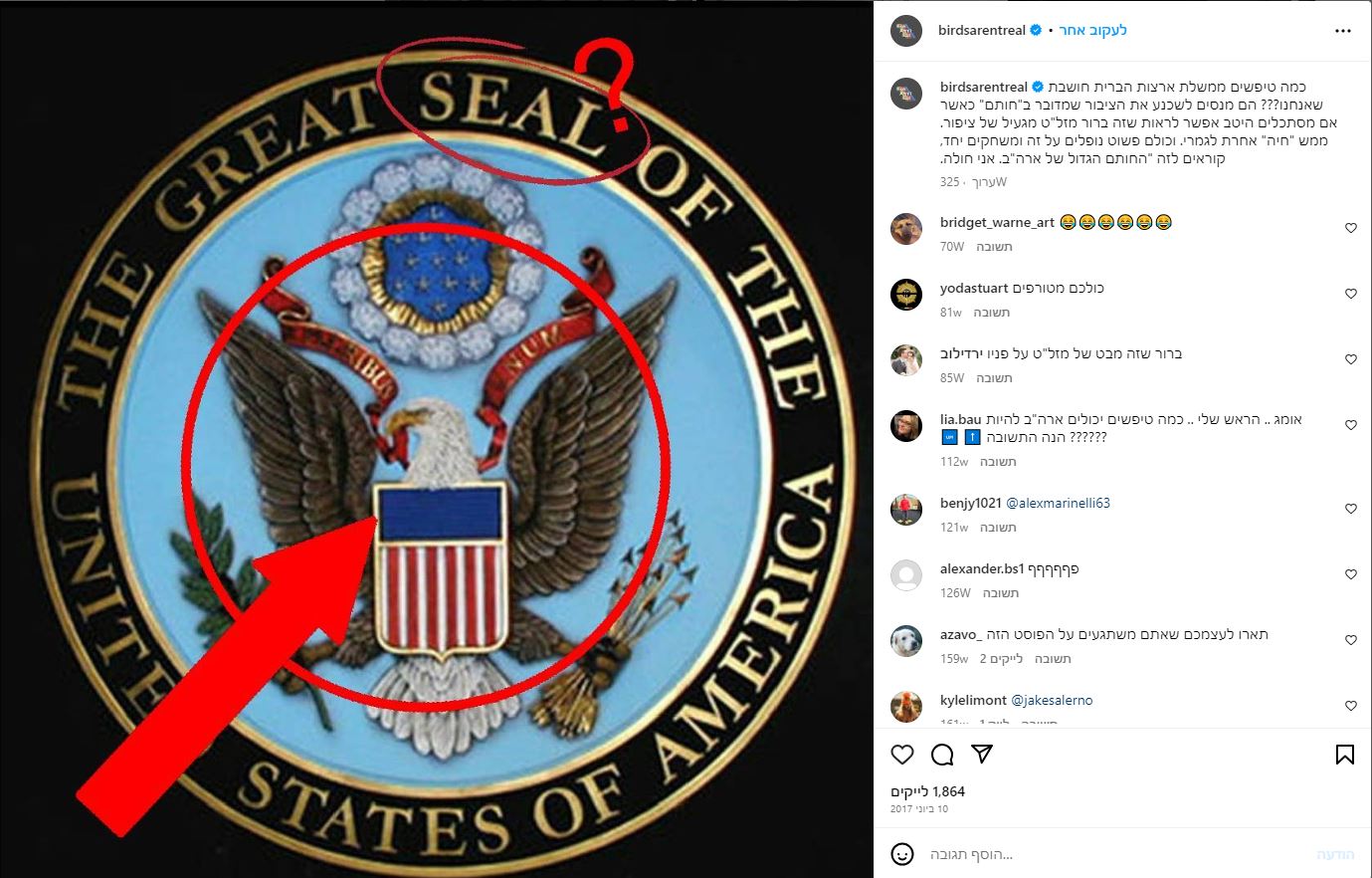Viewport: 1372px width, 878px height.
Task: Open yodastuart's profile picture
Action: (905, 295)
